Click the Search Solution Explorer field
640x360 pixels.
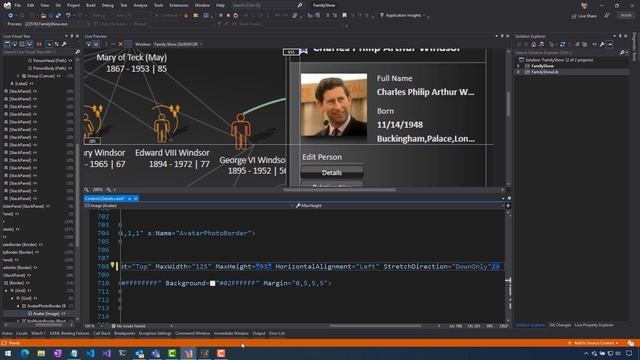click(x=567, y=53)
